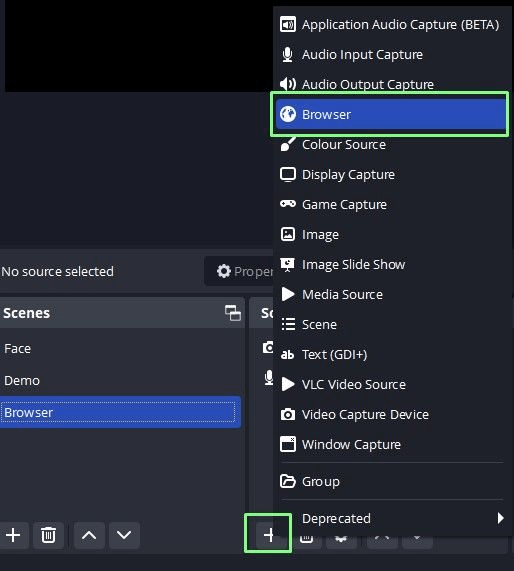Choose Window Capture source
514x571 pixels.
tap(391, 444)
